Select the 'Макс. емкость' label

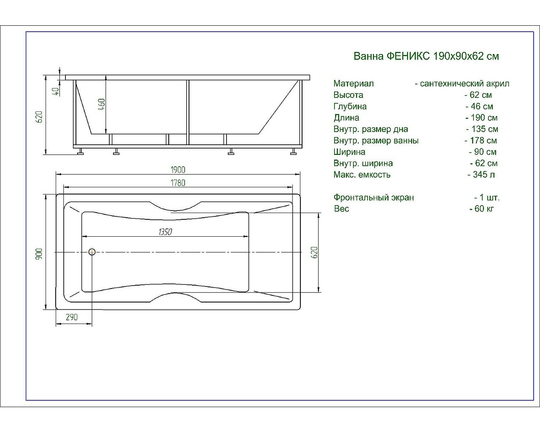tap(362, 175)
